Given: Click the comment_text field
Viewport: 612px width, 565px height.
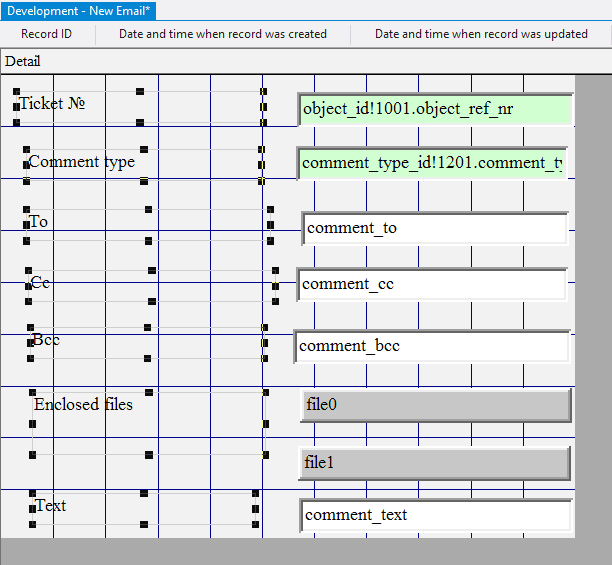Looking at the screenshot, I should click(435, 515).
